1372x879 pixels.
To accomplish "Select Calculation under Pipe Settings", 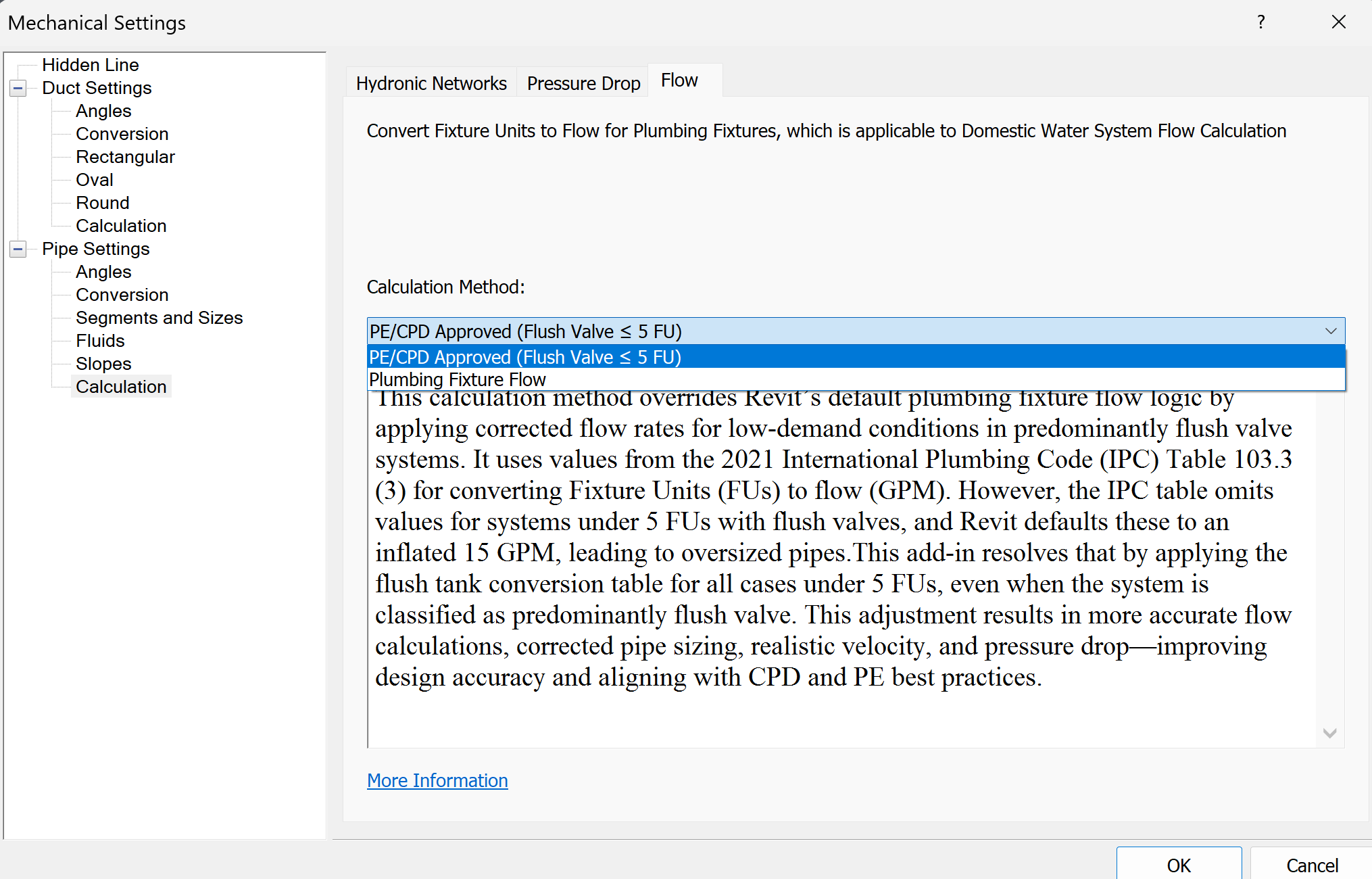I will pos(121,387).
